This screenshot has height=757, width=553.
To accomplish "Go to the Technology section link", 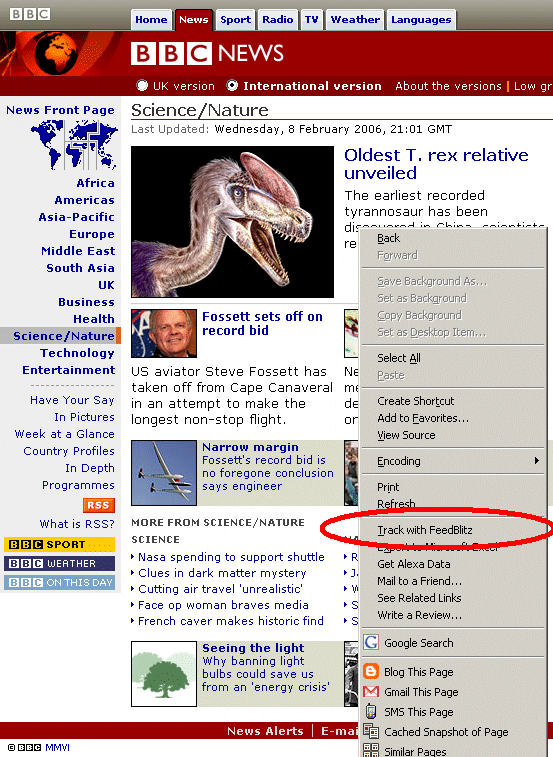I will tap(77, 353).
